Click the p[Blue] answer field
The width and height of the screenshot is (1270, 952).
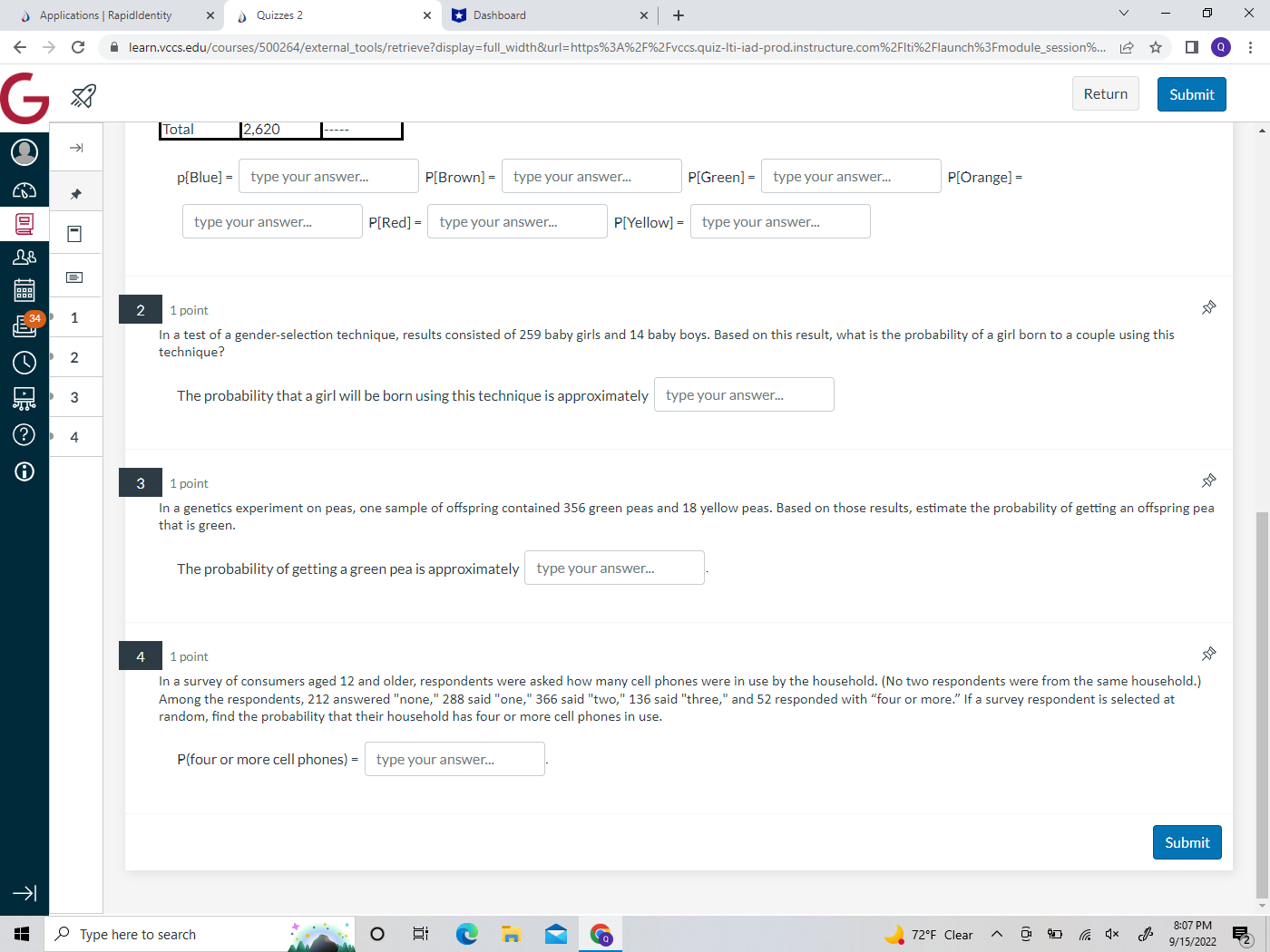click(328, 176)
